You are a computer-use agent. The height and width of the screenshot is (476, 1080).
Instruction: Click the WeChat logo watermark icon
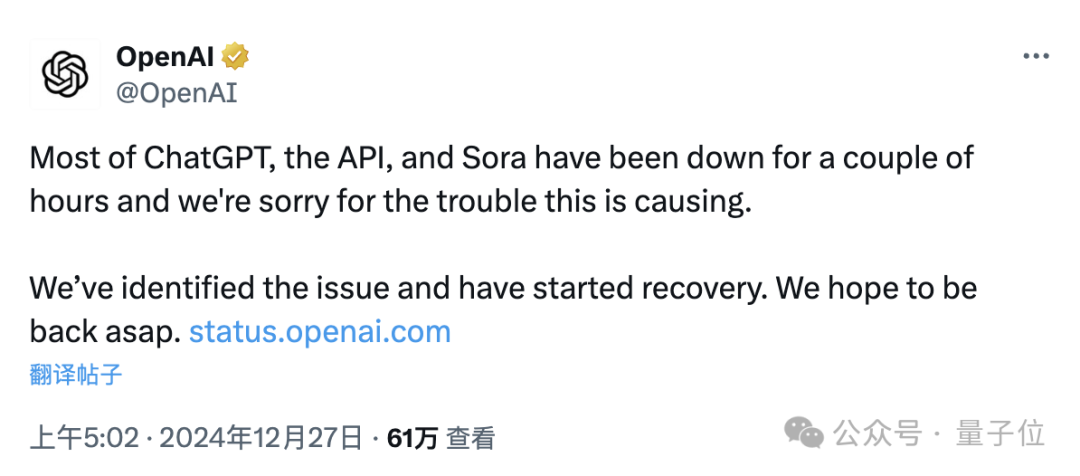(804, 432)
